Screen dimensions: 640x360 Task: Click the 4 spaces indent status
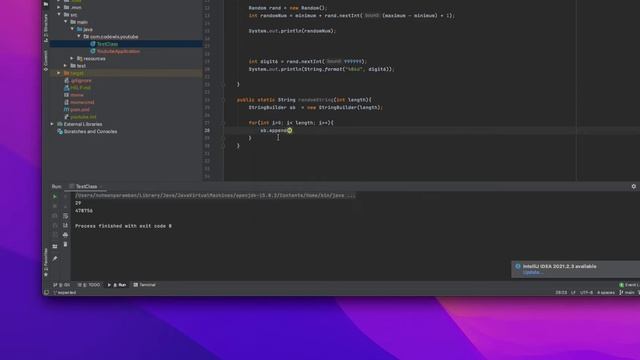tap(606, 293)
